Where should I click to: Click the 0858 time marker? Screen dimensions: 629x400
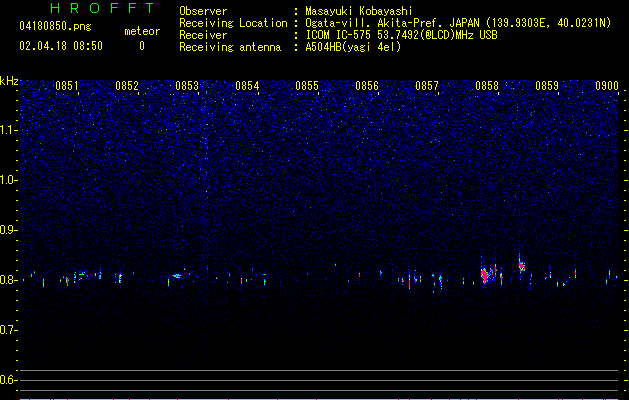(x=487, y=86)
